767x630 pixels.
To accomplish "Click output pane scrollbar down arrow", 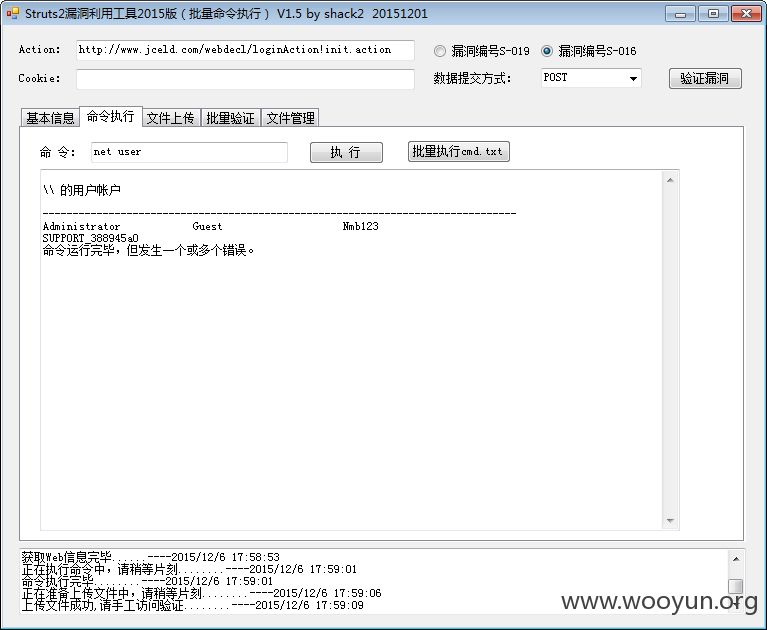I will [670, 521].
